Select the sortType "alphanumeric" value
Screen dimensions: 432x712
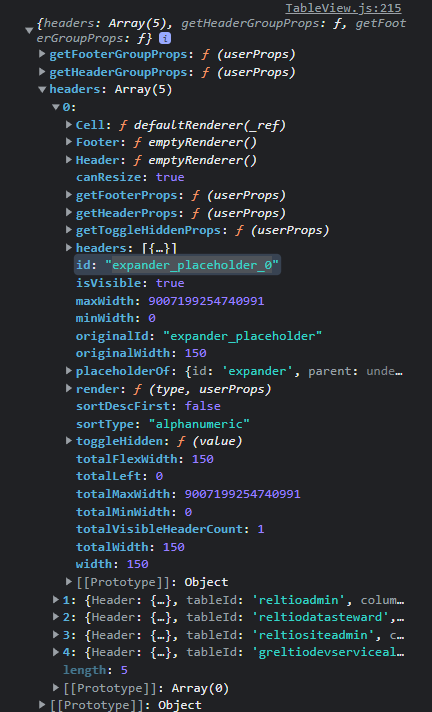click(199, 424)
